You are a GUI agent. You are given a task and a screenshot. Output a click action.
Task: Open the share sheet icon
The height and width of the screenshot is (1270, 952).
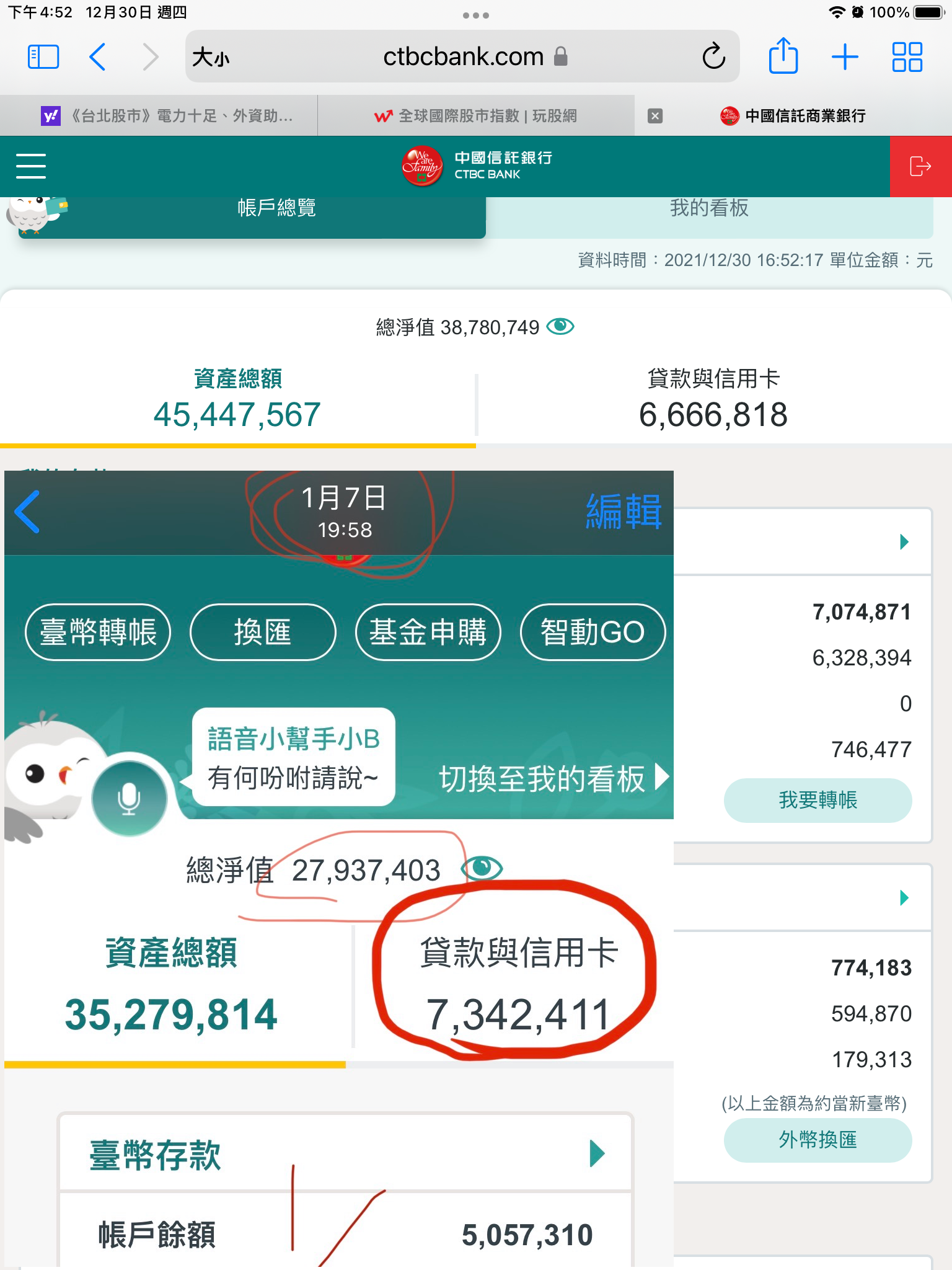point(783,56)
